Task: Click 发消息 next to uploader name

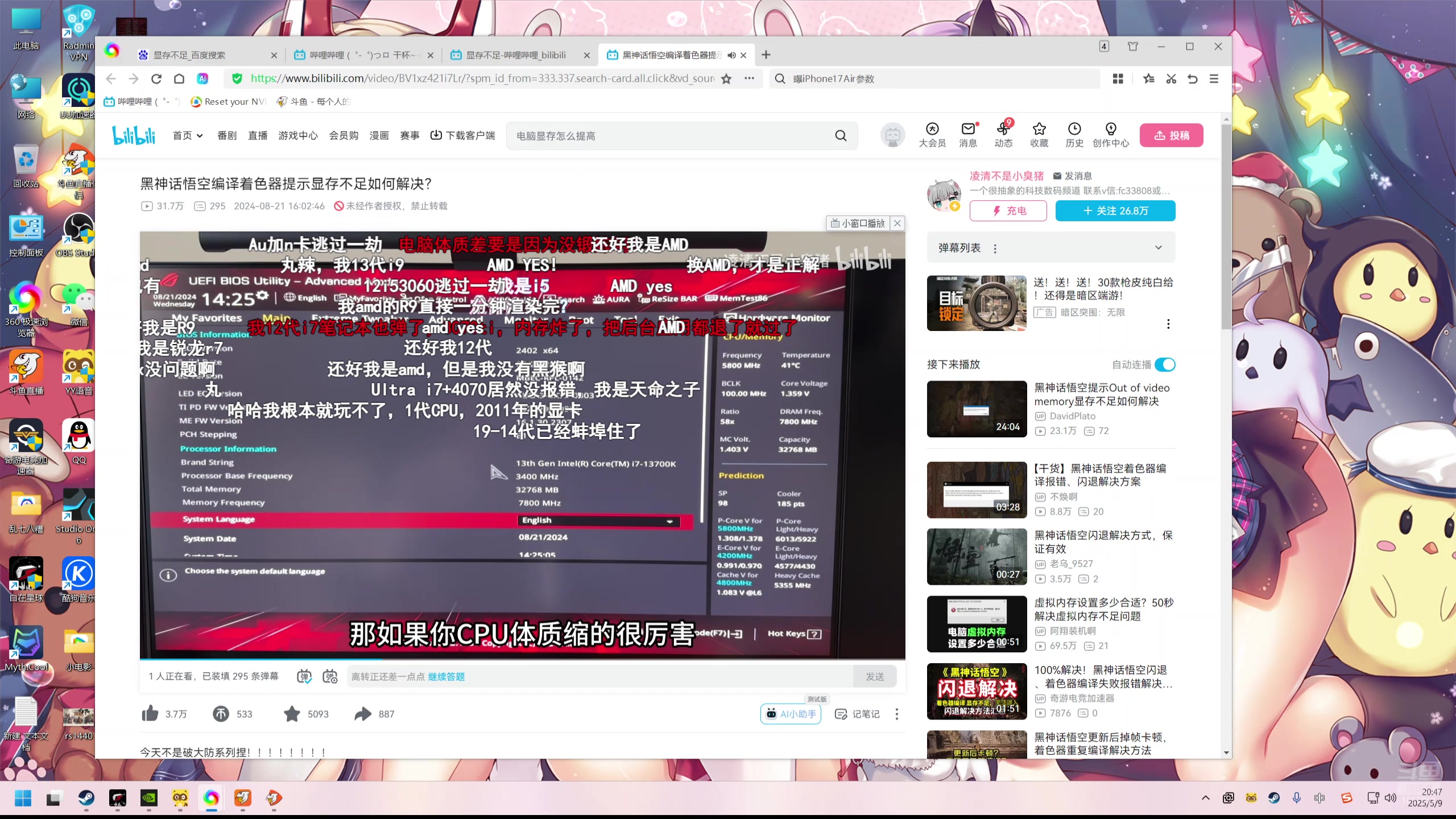Action: [x=1073, y=176]
